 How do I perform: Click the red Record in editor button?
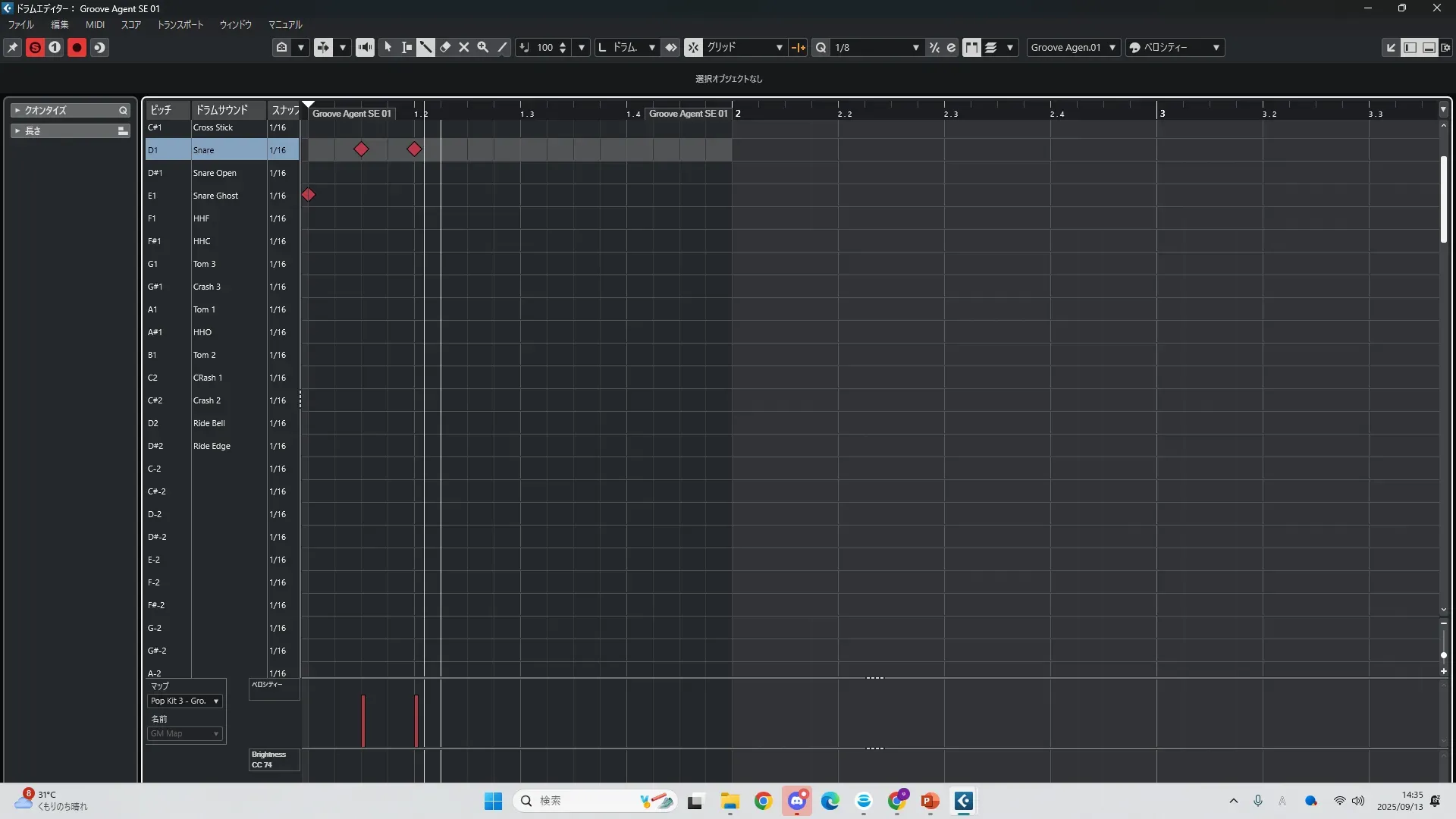point(77,47)
